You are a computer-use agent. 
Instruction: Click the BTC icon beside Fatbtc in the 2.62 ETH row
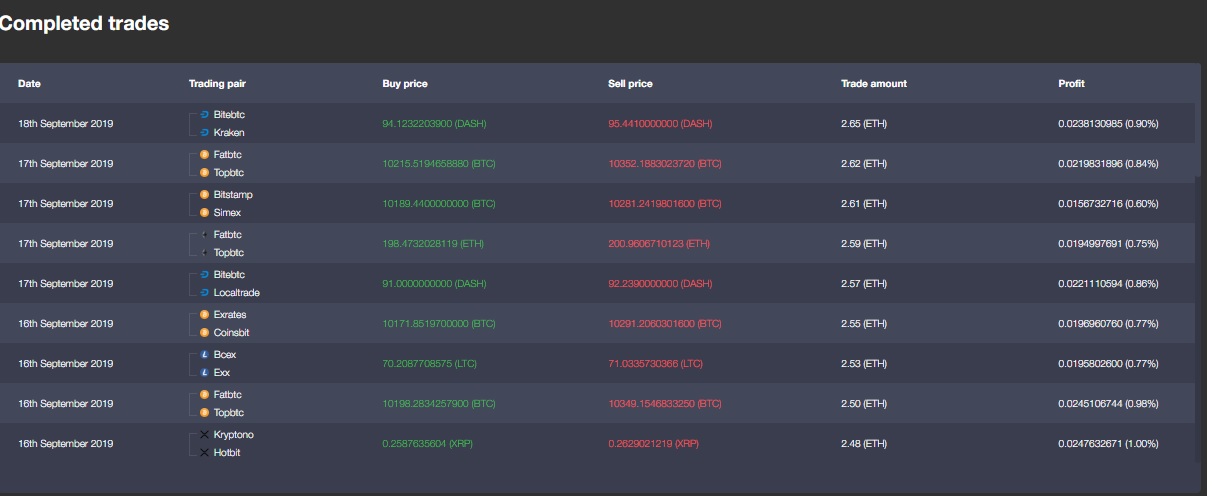coord(204,155)
